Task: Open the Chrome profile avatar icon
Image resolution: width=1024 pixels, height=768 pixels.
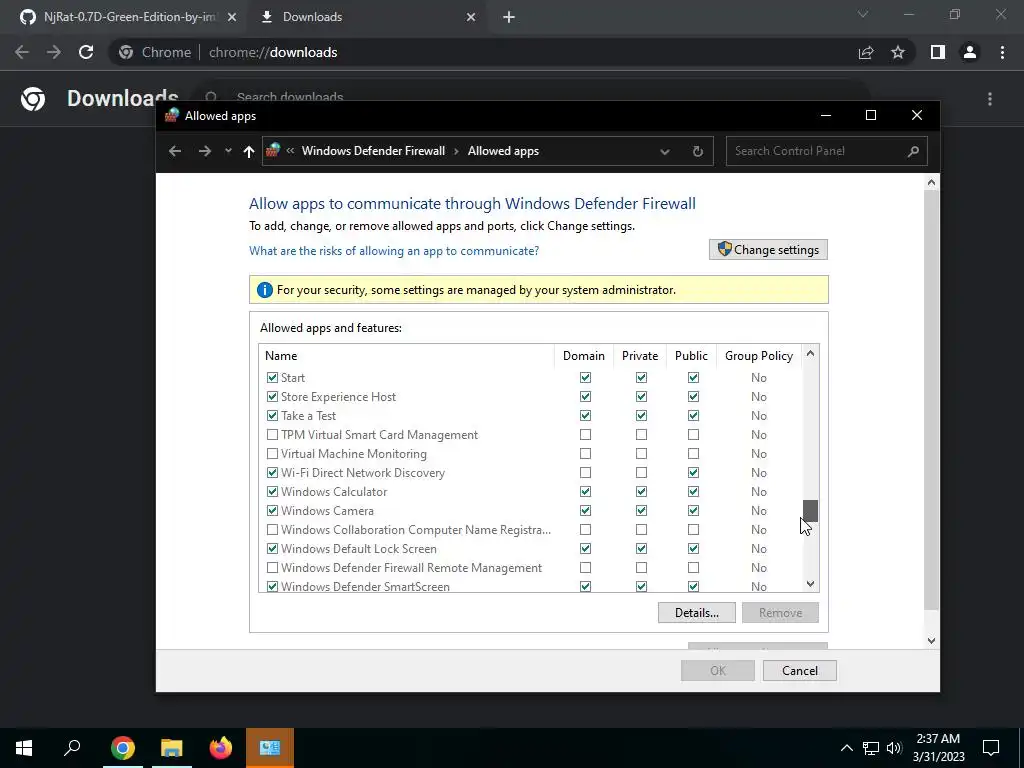Action: [970, 52]
